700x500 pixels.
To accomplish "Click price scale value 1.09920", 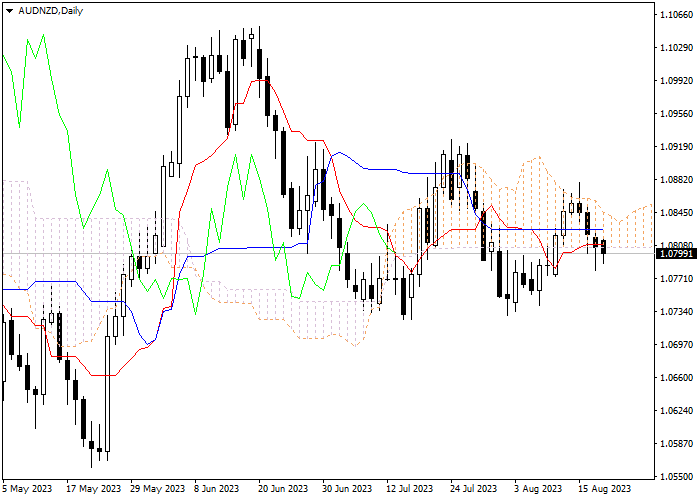I will click(x=677, y=81).
